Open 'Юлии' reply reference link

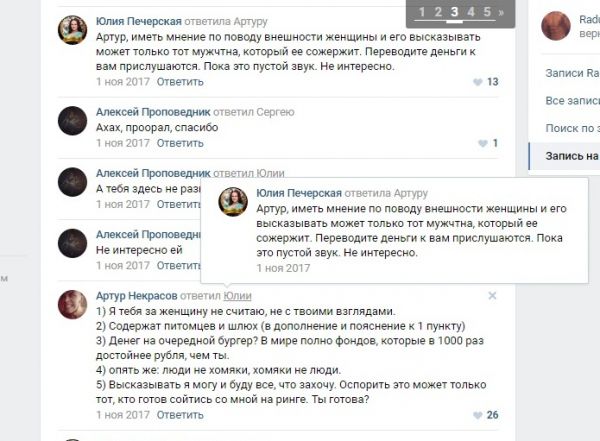pyautogui.click(x=237, y=296)
